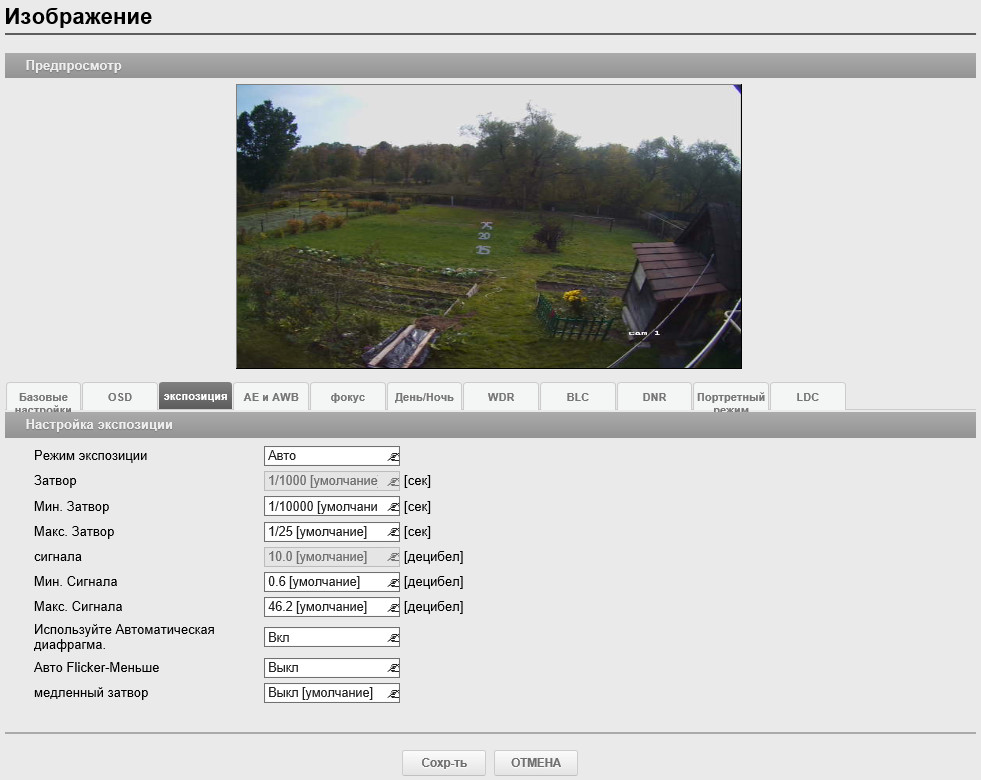Viewport: 981px width, 780px height.
Task: Click the Сохр-ть save button
Action: point(444,762)
